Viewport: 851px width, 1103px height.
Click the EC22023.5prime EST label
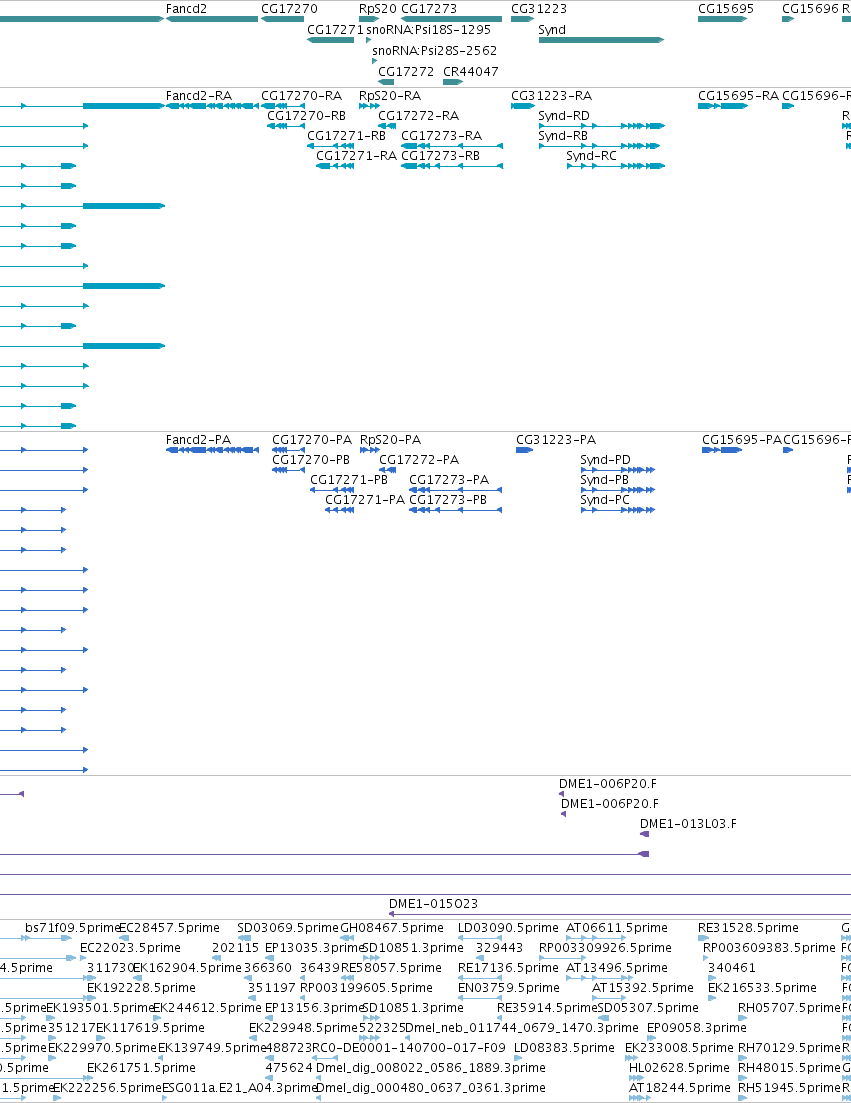click(130, 948)
